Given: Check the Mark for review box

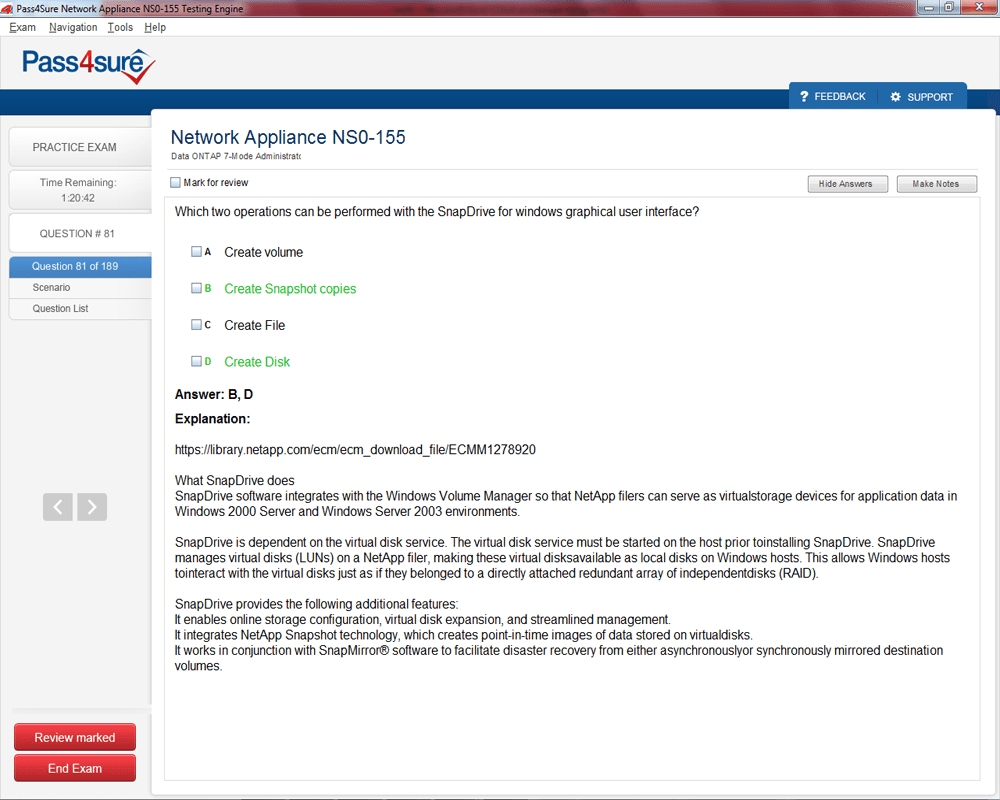Looking at the screenshot, I should pyautogui.click(x=176, y=183).
